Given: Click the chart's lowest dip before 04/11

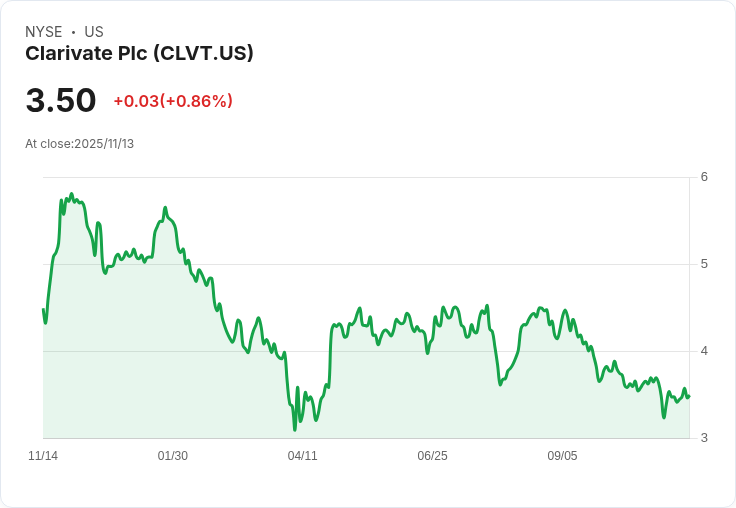Looking at the screenshot, I should [x=295, y=429].
